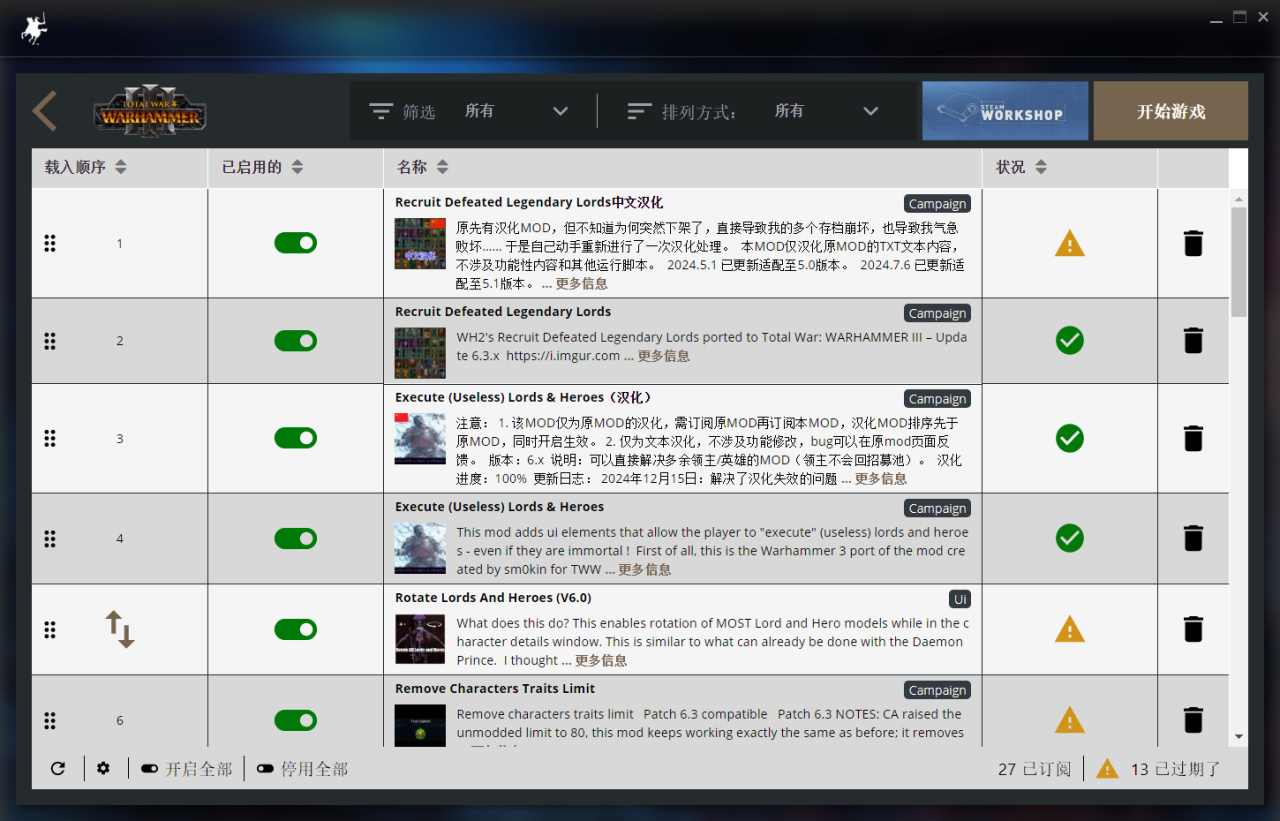Click the warning status icon of row 1
The image size is (1280, 821).
(x=1070, y=243)
